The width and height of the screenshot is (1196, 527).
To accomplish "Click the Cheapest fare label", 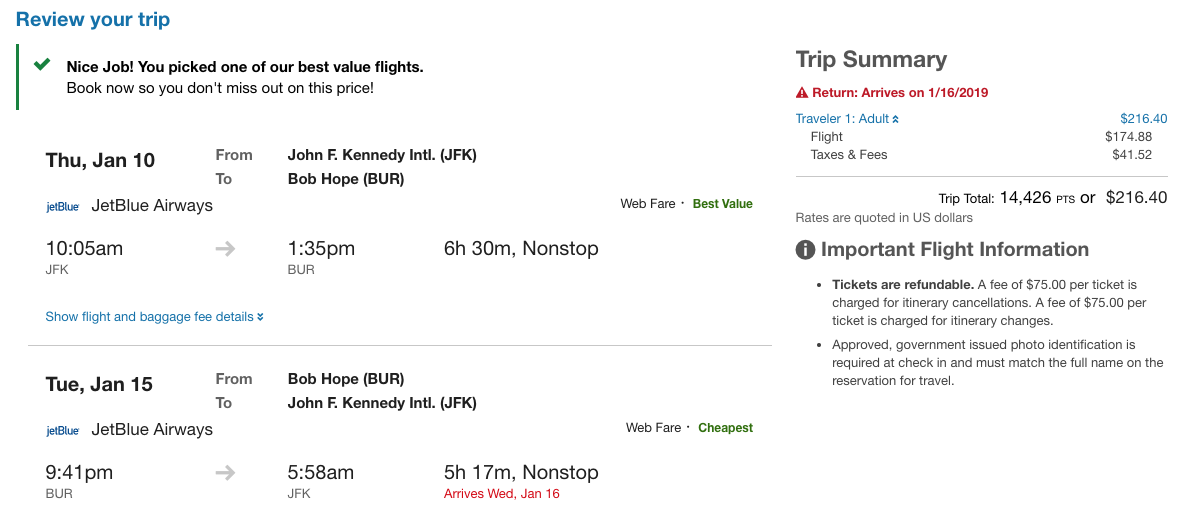I will click(725, 428).
